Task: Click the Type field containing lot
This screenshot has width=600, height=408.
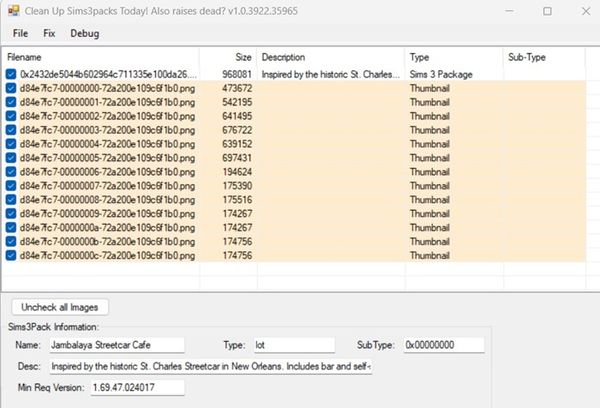Action: [x=294, y=345]
